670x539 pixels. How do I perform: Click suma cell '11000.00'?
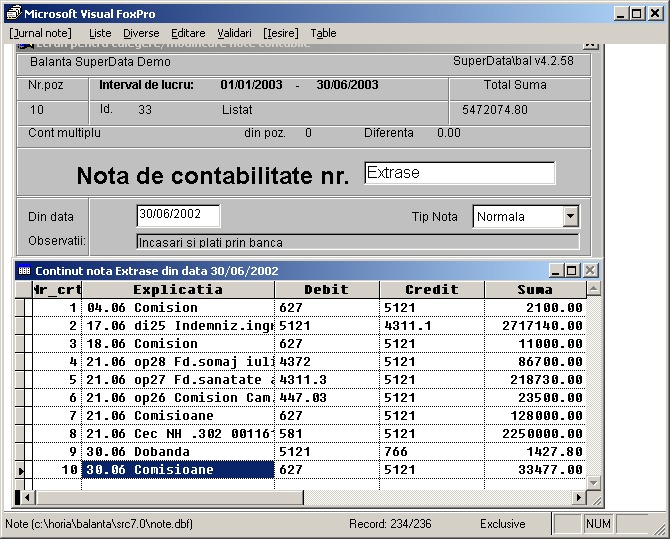tap(535, 344)
